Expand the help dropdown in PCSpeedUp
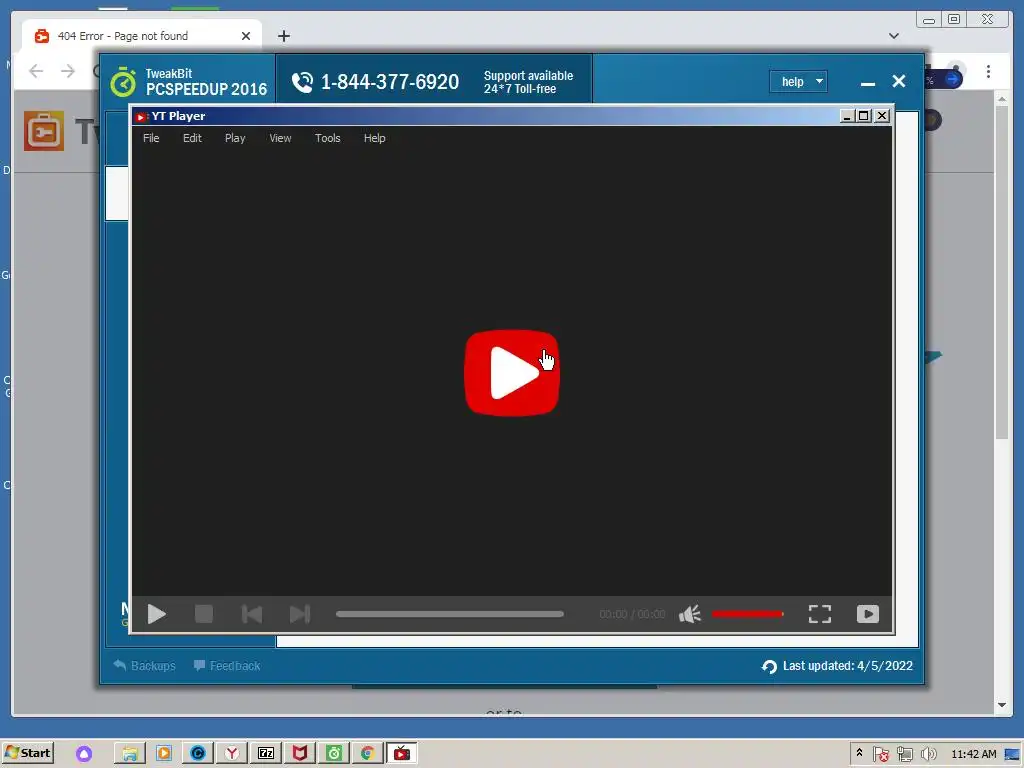Screen dimensions: 1024x768 798,82
